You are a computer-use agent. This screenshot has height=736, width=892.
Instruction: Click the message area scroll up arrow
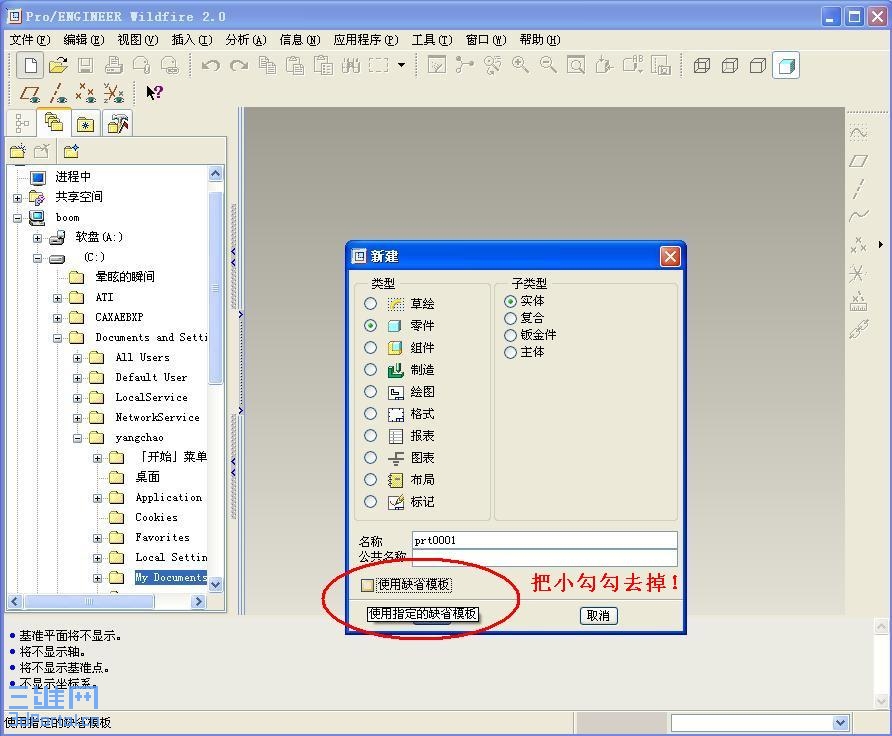tap(881, 627)
